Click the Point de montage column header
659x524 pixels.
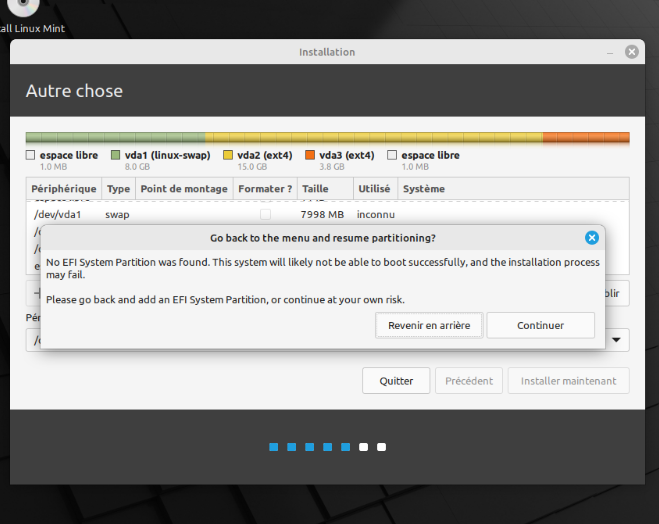click(x=184, y=189)
